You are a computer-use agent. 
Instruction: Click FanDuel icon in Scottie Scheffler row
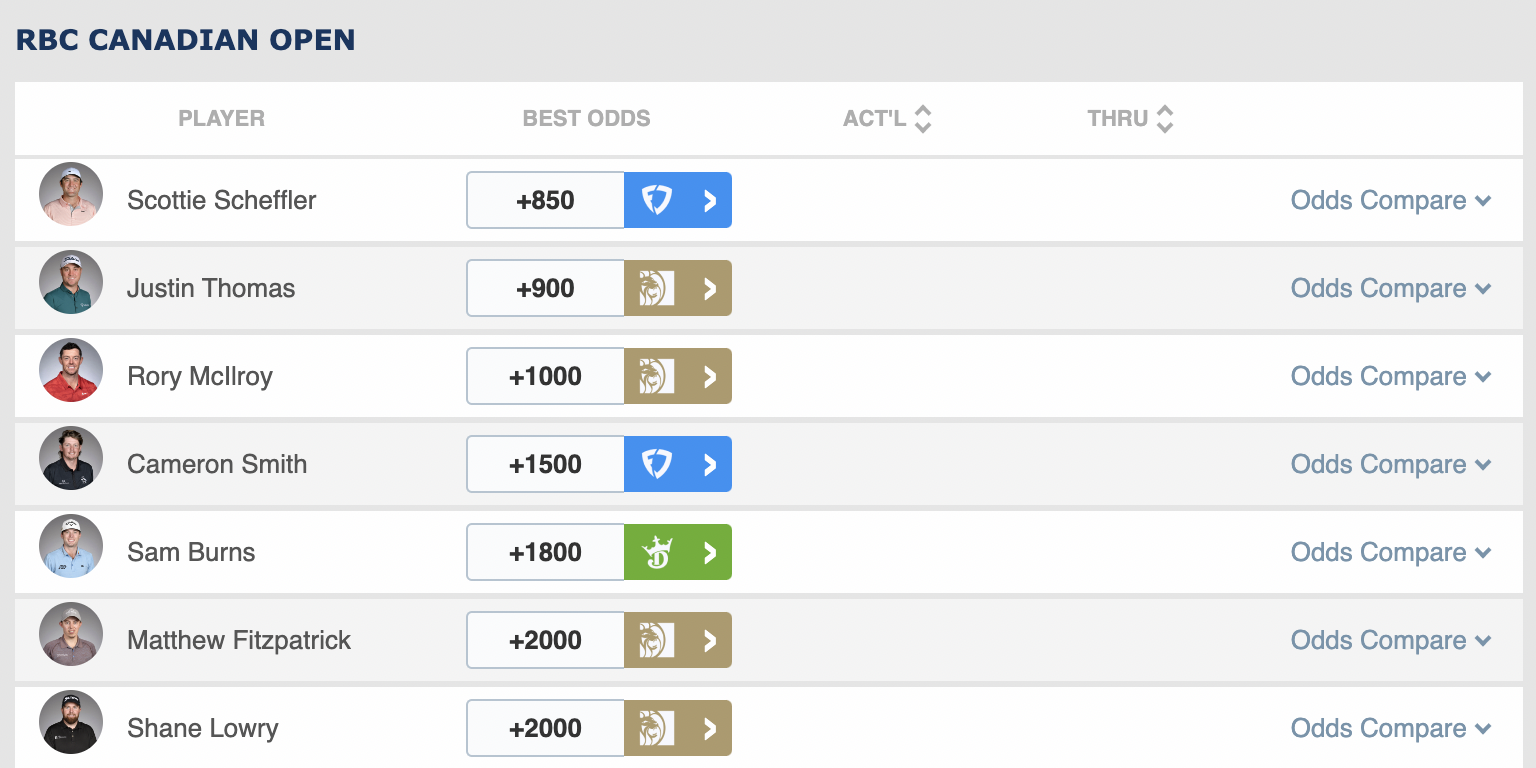656,200
